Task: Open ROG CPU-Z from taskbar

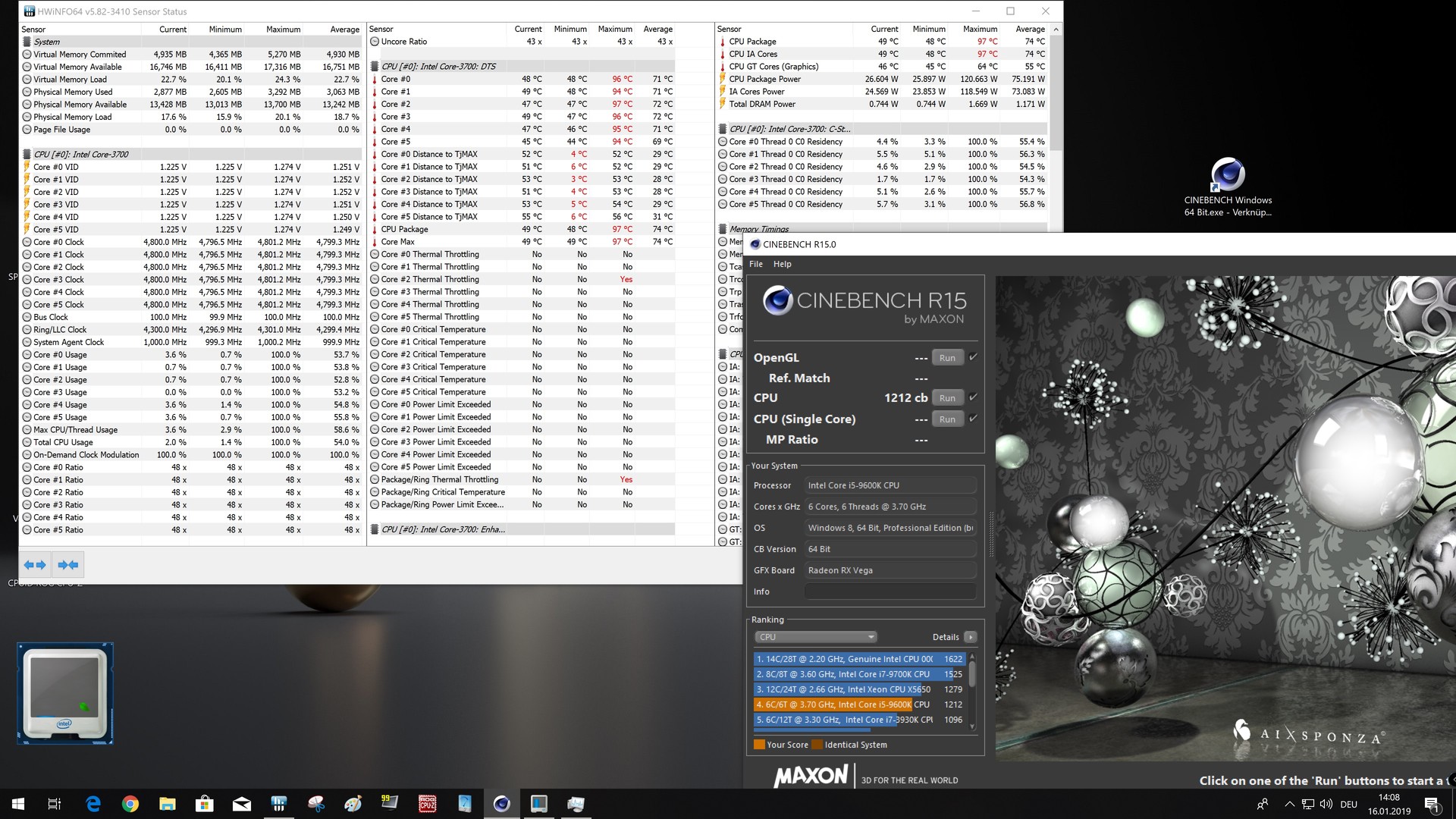Action: point(428,804)
